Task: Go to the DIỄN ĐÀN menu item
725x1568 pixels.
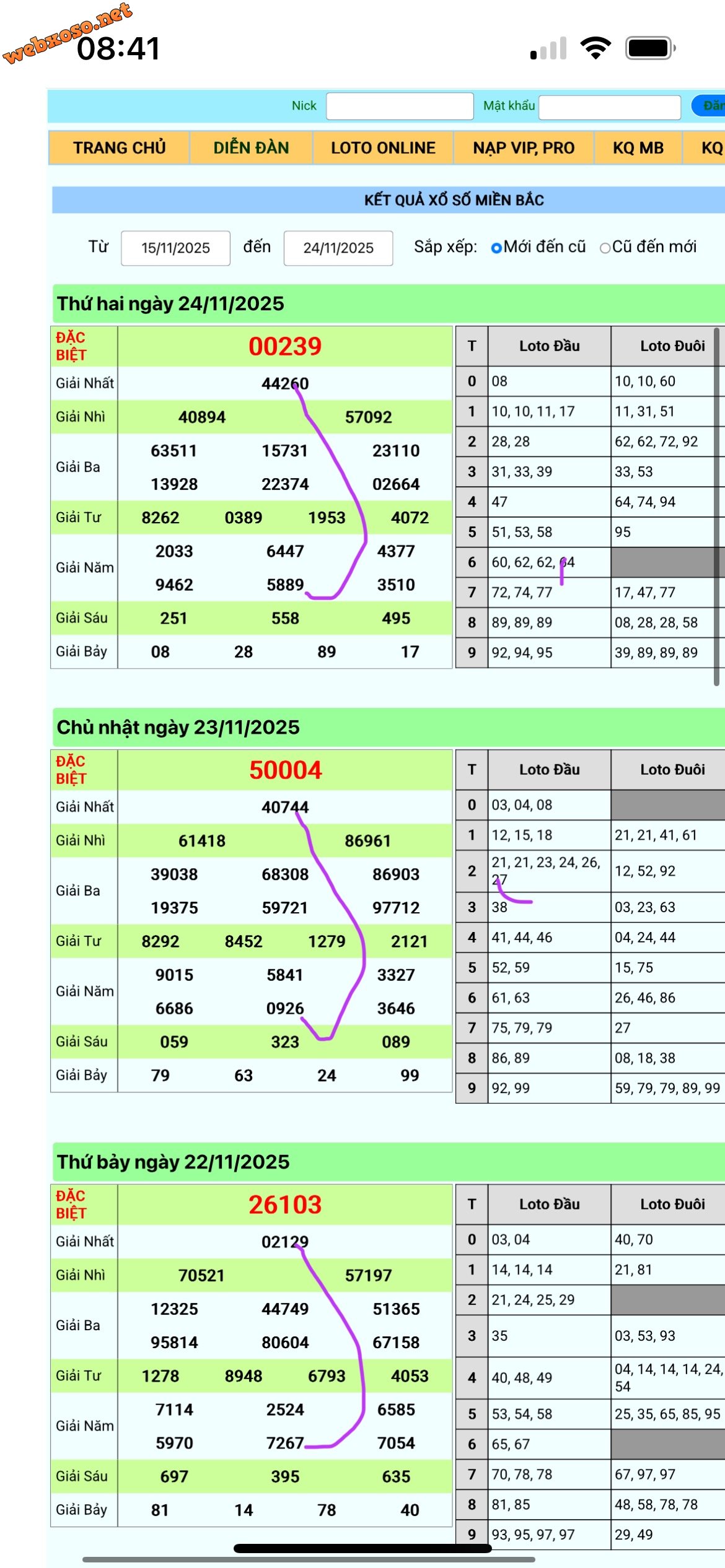Action: 251,148
